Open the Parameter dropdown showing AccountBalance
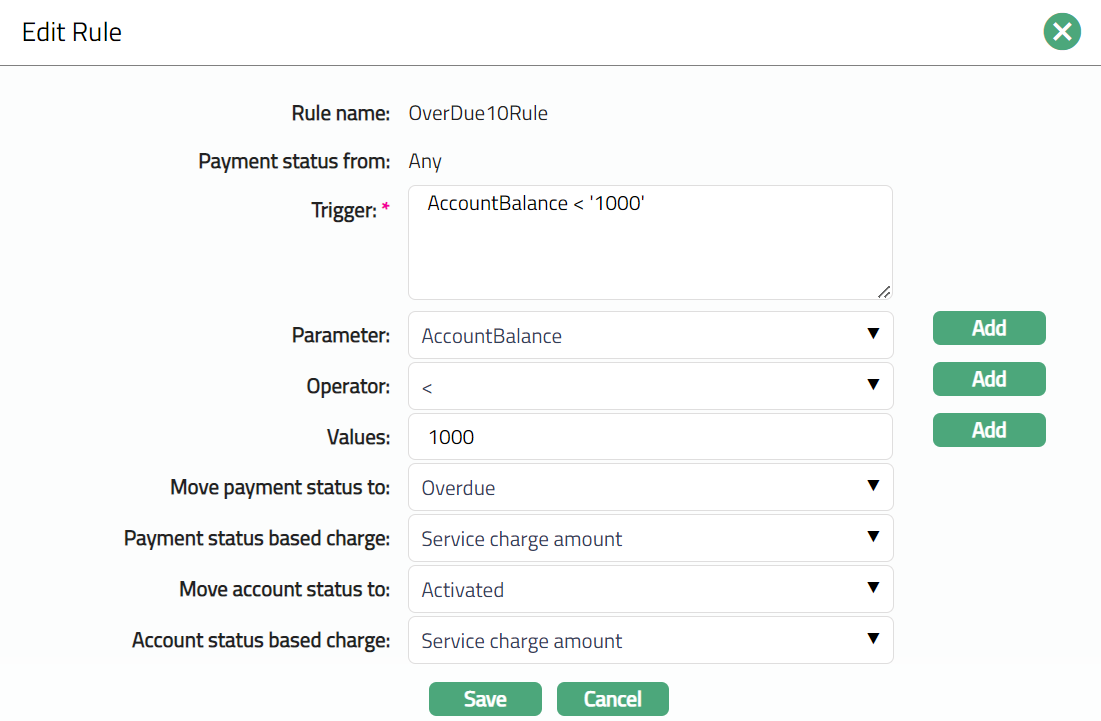The width and height of the screenshot is (1101, 721). [650, 335]
